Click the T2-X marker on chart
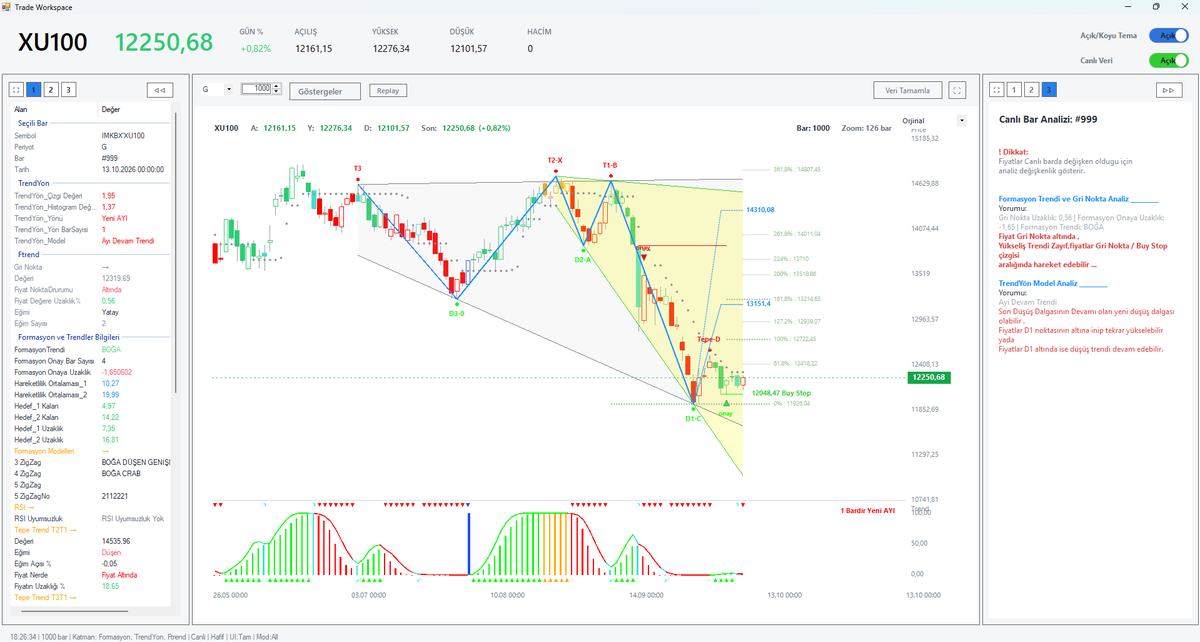Viewport: 1200px width, 642px height. (555, 160)
